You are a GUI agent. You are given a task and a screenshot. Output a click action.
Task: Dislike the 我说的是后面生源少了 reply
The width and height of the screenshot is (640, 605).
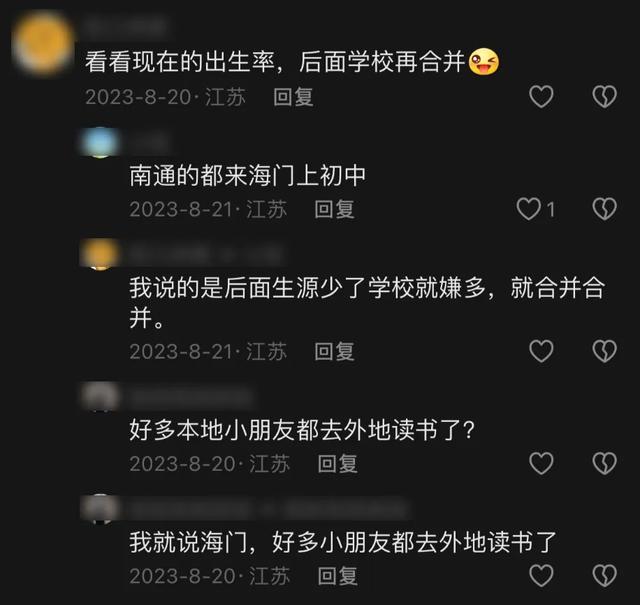coord(604,351)
